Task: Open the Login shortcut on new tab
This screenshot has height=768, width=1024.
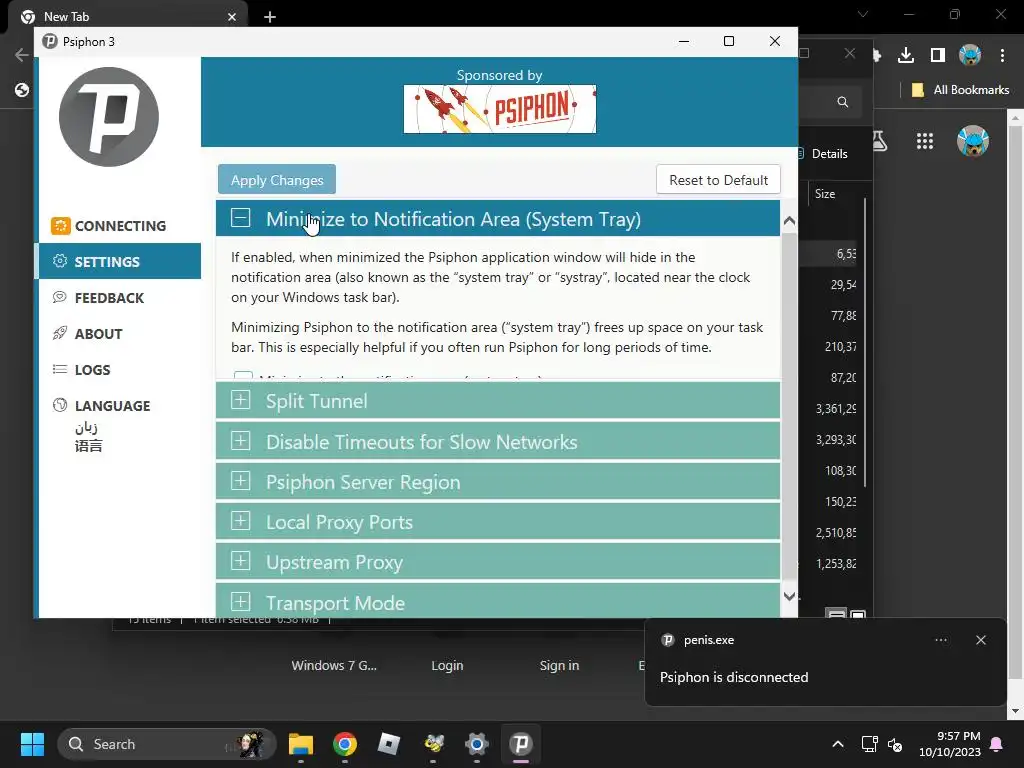Action: (447, 665)
